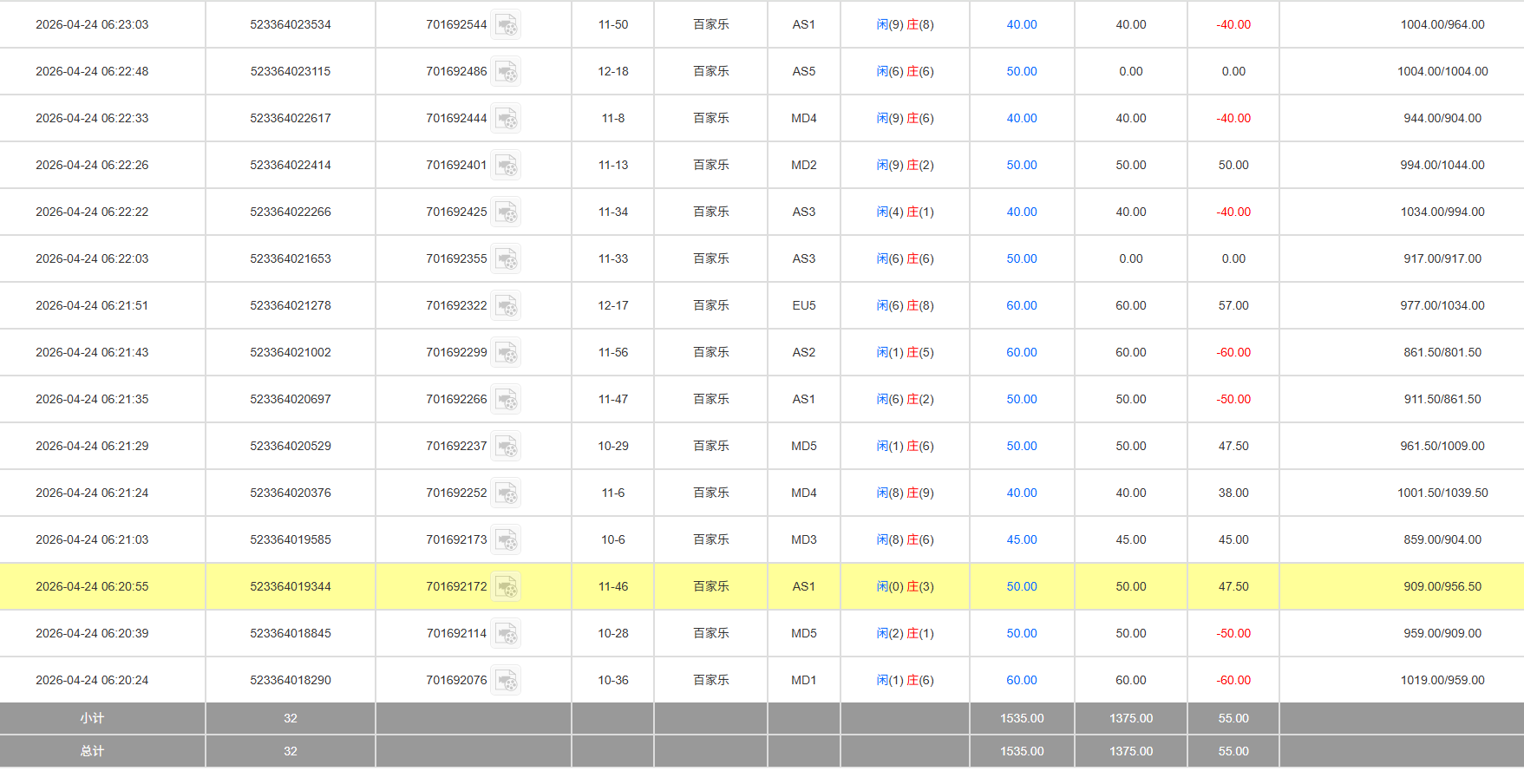Select order number 523364020697

[291, 399]
